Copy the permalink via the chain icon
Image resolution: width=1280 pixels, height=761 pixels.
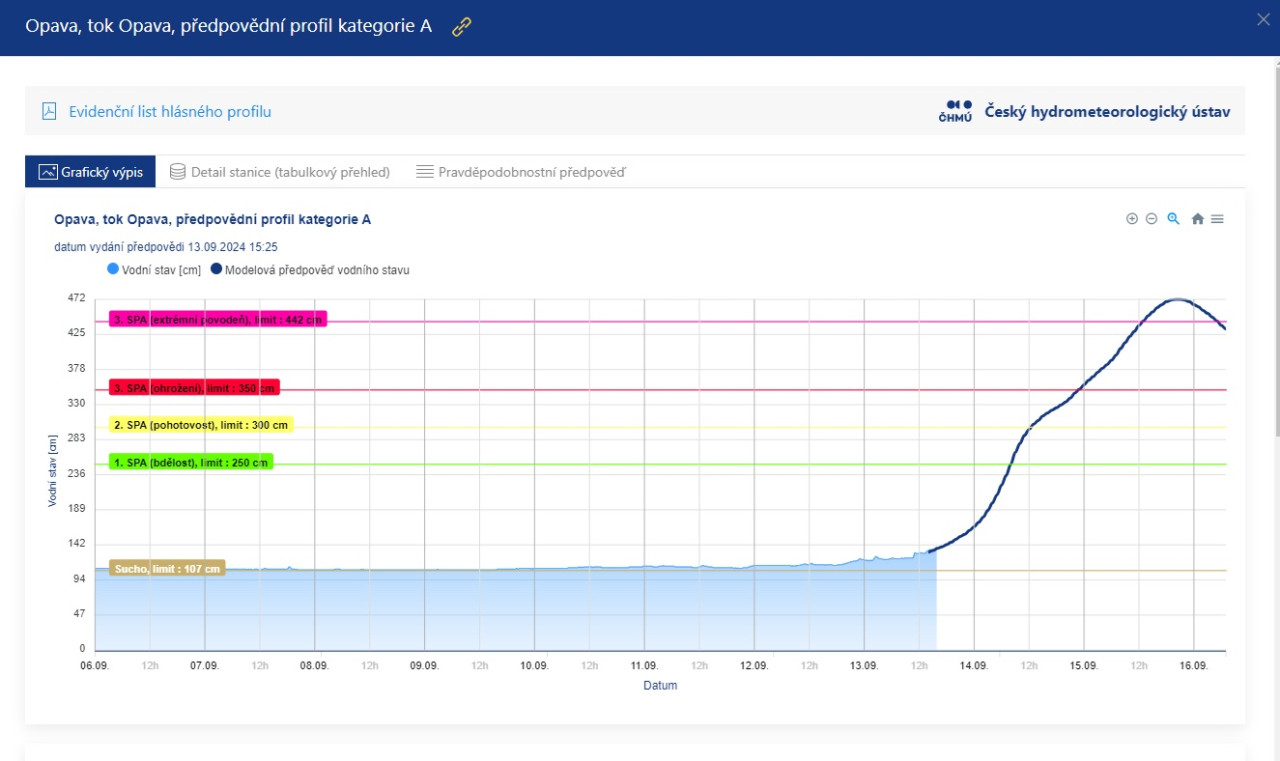pyautogui.click(x=461, y=27)
